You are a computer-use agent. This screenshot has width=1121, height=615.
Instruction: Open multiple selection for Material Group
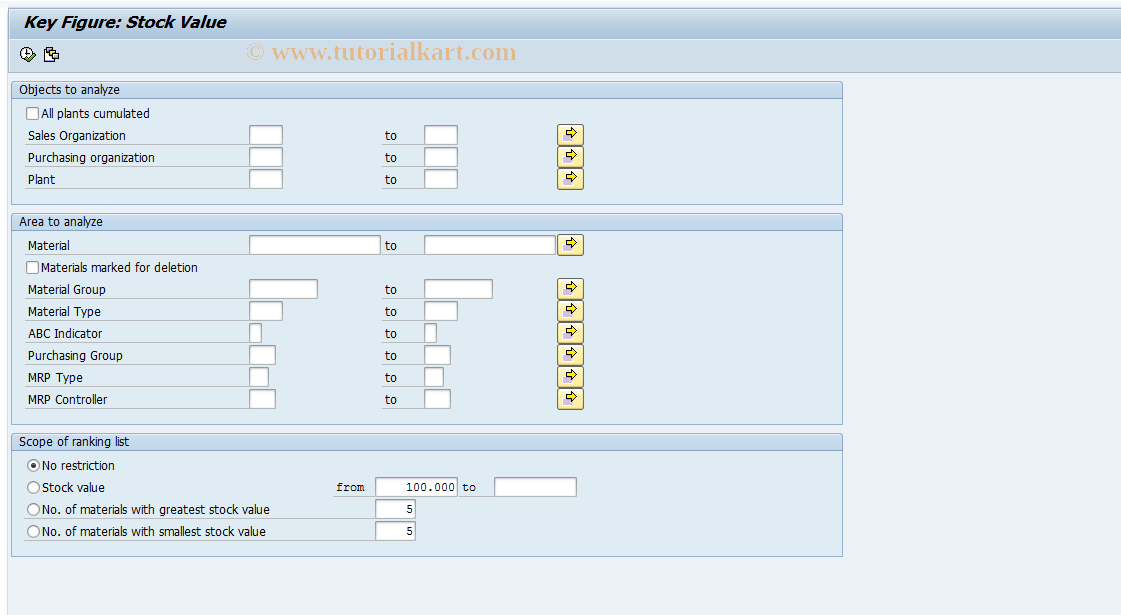[570, 288]
